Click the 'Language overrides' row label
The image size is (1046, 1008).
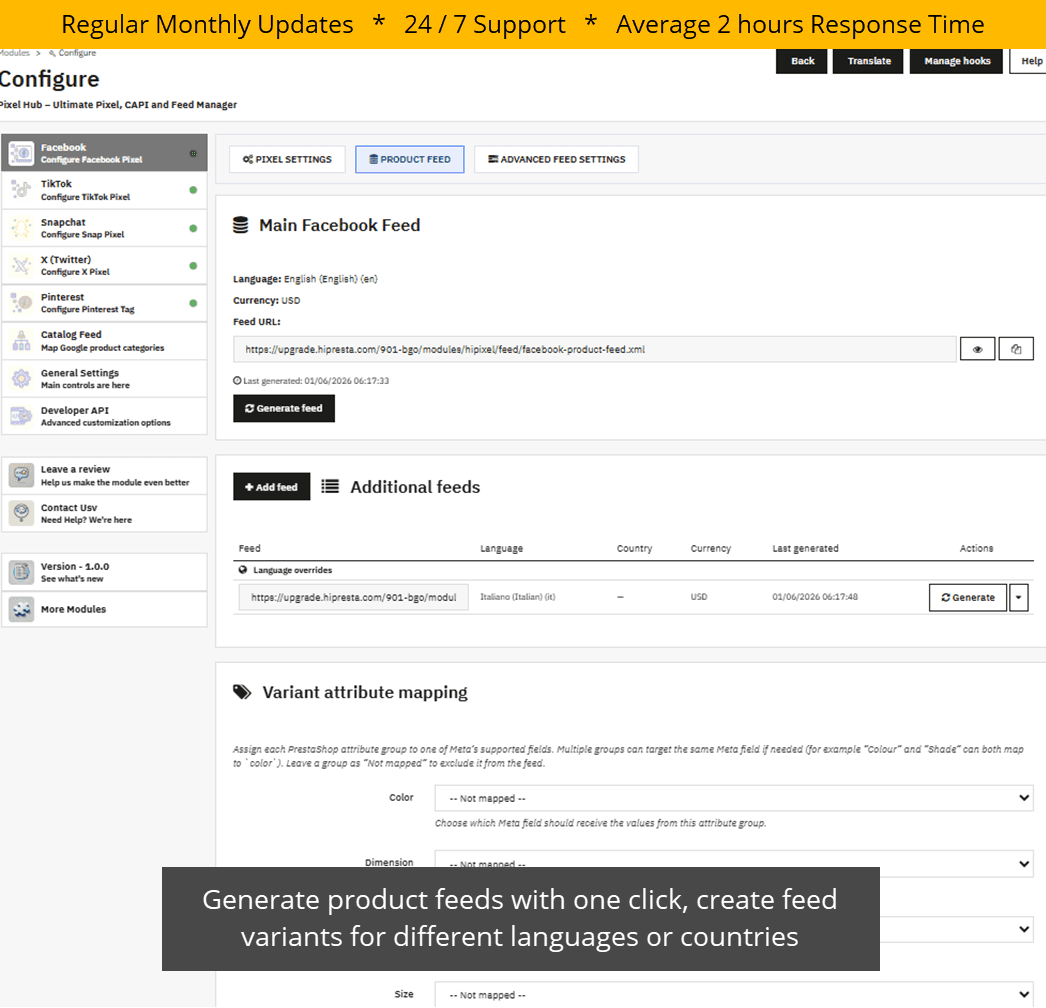pyautogui.click(x=292, y=570)
